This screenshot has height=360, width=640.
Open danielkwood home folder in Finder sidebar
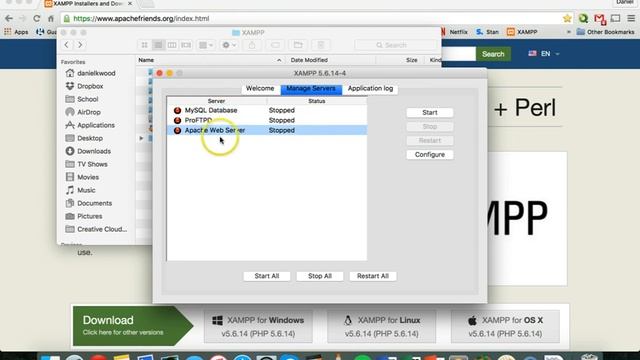(x=96, y=73)
